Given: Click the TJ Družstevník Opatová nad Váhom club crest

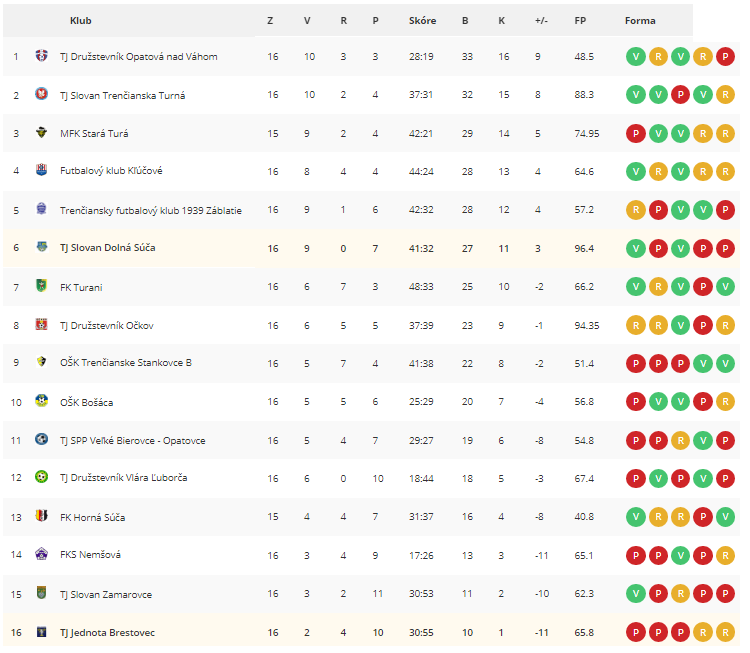Looking at the screenshot, I should pos(42,56).
